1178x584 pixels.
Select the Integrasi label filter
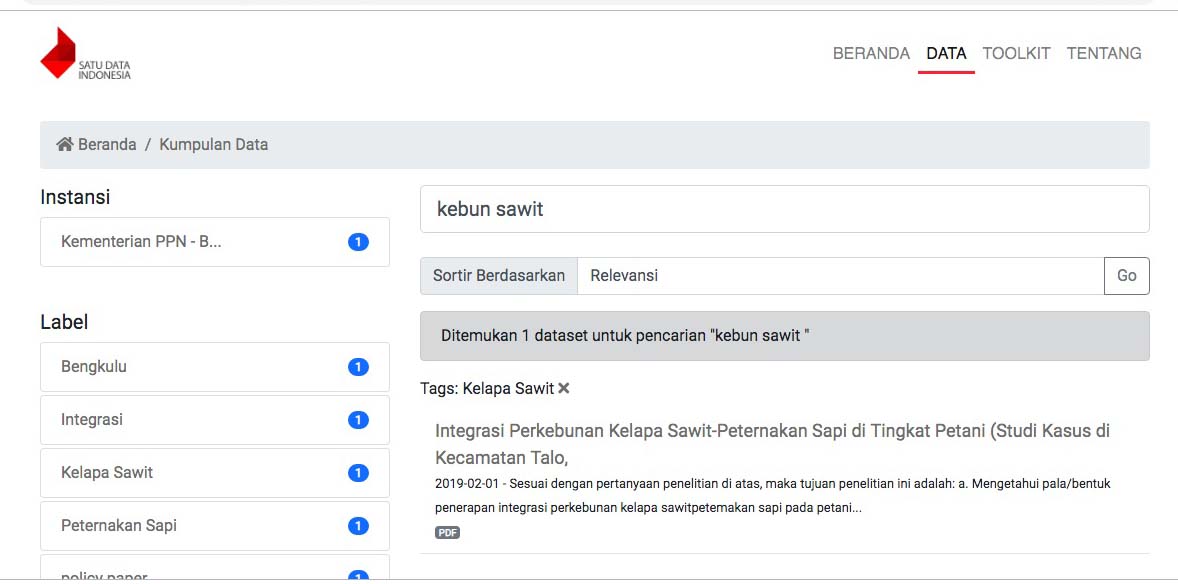coord(92,420)
